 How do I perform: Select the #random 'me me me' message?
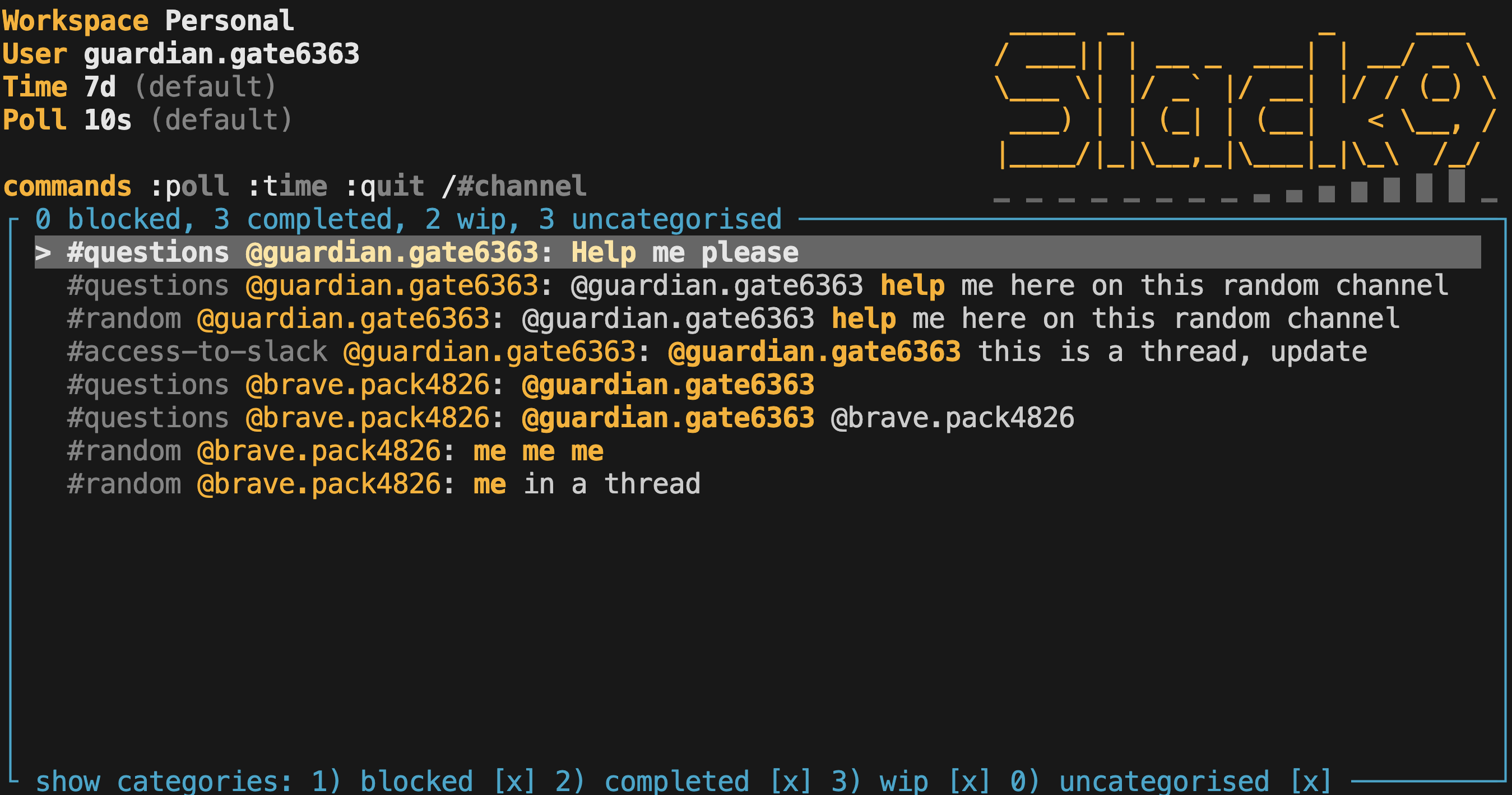[335, 451]
